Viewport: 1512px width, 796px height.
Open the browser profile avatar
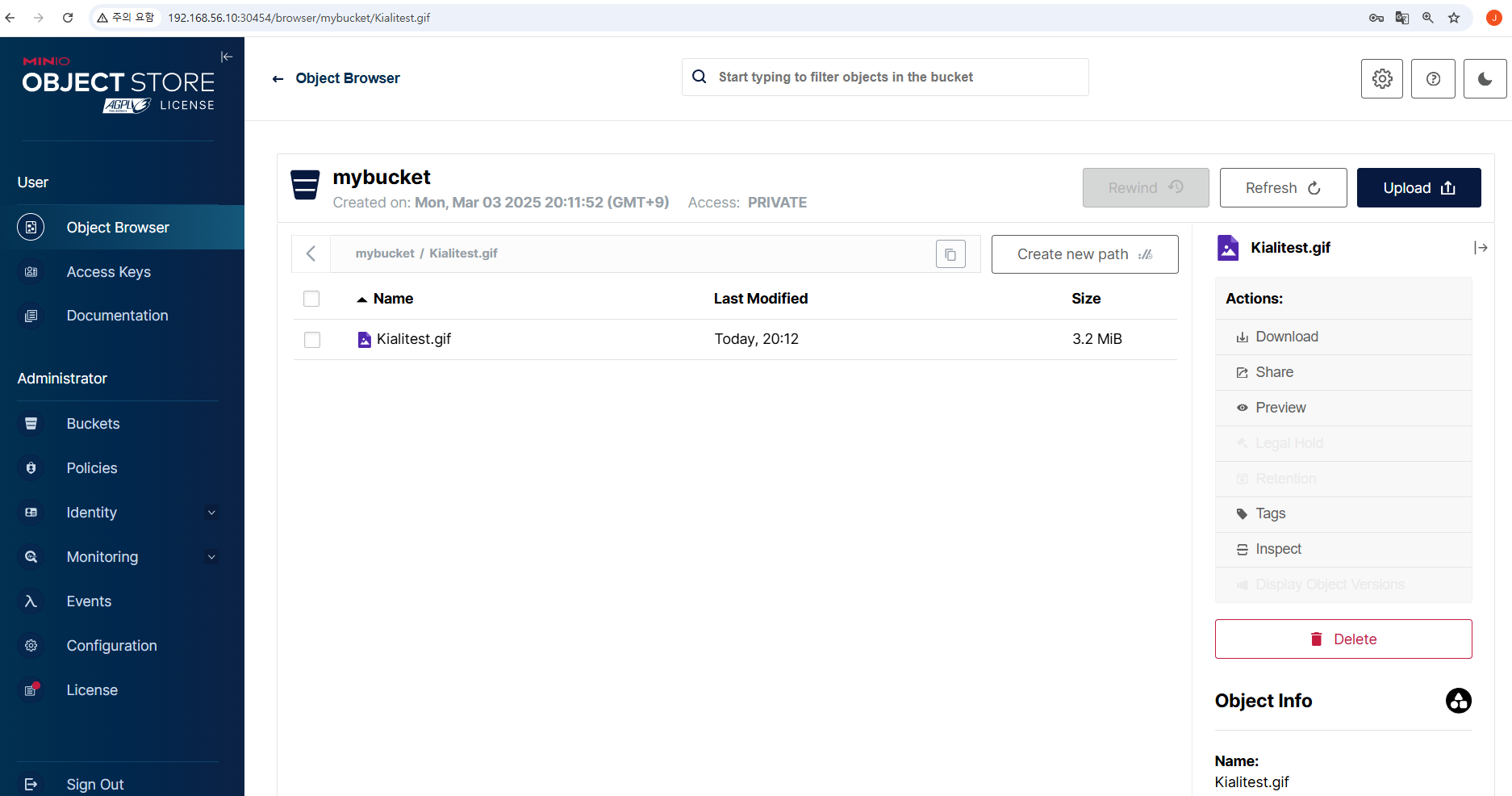(x=1493, y=18)
